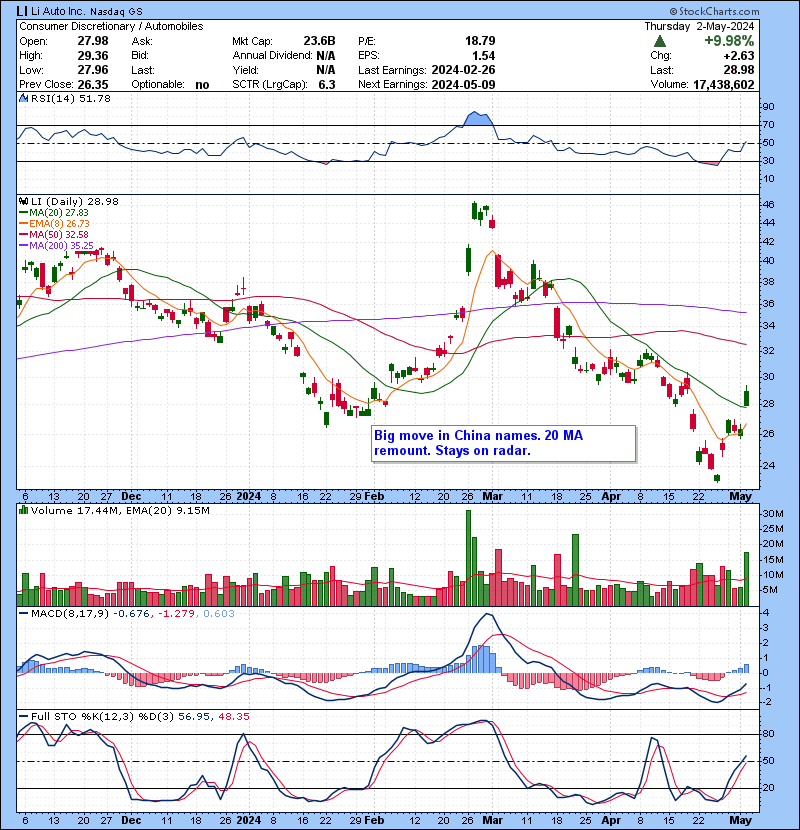Click the MA(200) 35.25 legend entry

(x=56, y=246)
